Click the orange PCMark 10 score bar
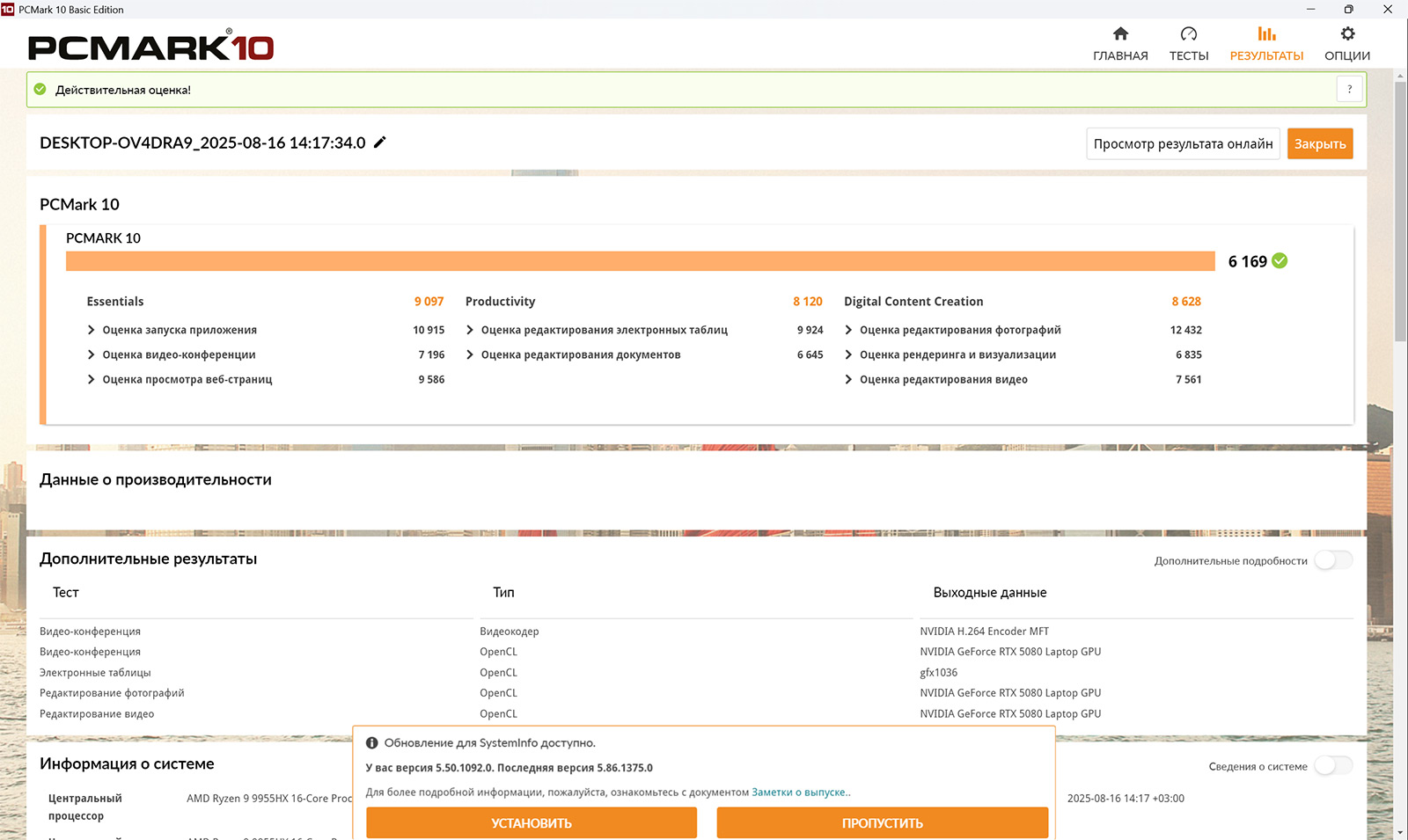Screen dimensions: 1408x840 pyautogui.click(x=641, y=261)
